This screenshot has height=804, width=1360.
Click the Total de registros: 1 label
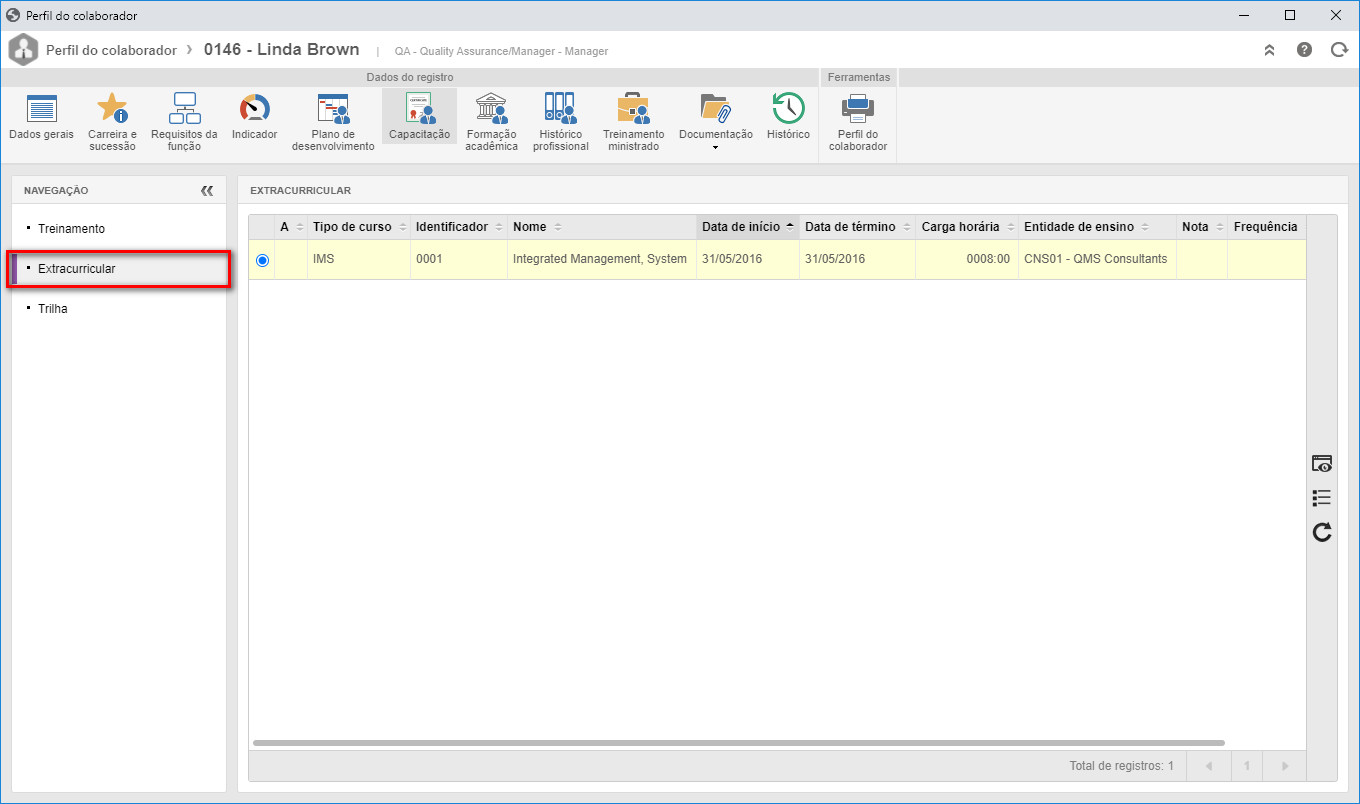[1121, 766]
